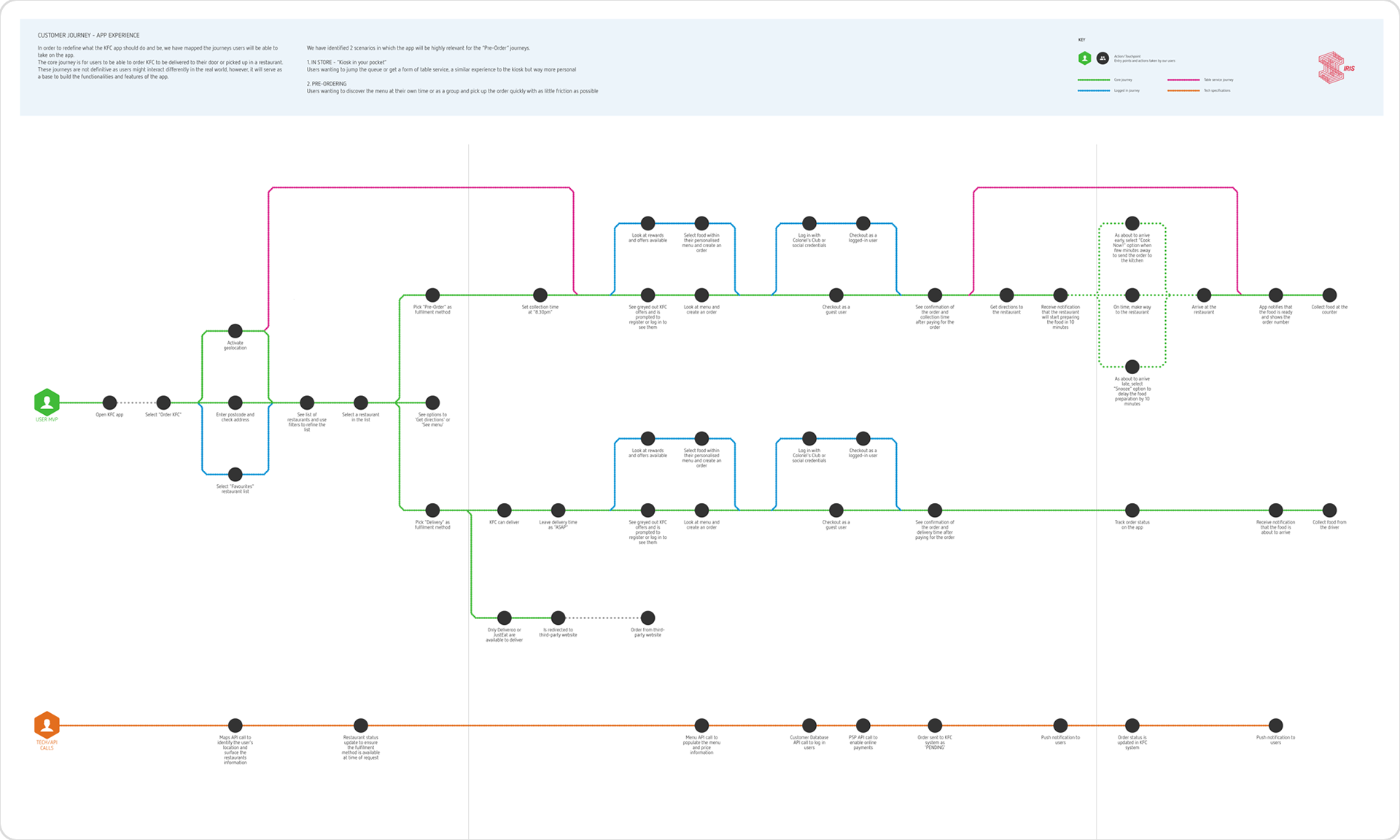
Task: Click the 'KFC can deliver' node
Action: coord(504,510)
